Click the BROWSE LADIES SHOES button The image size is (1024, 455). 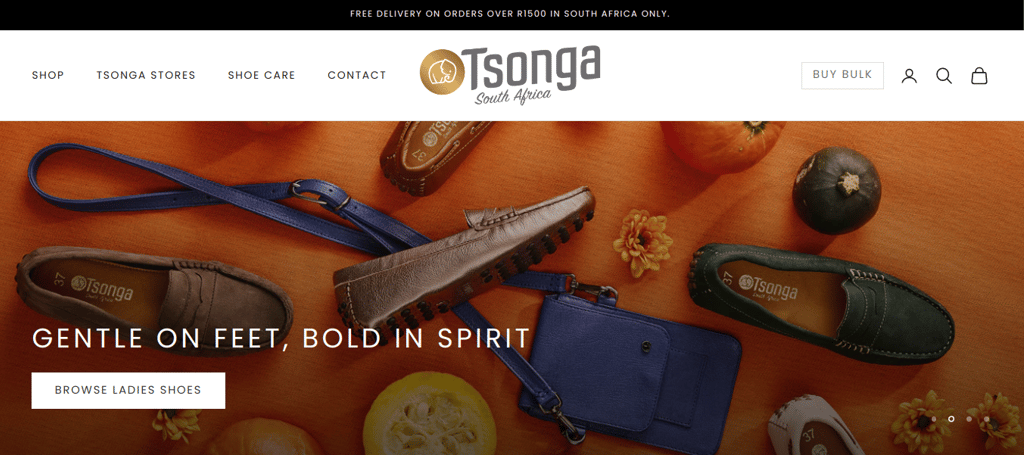(128, 390)
